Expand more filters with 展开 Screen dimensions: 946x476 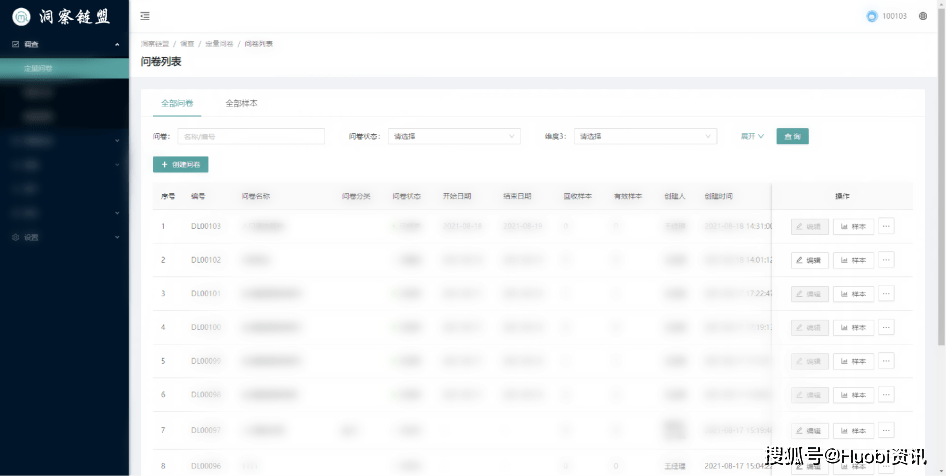751,136
